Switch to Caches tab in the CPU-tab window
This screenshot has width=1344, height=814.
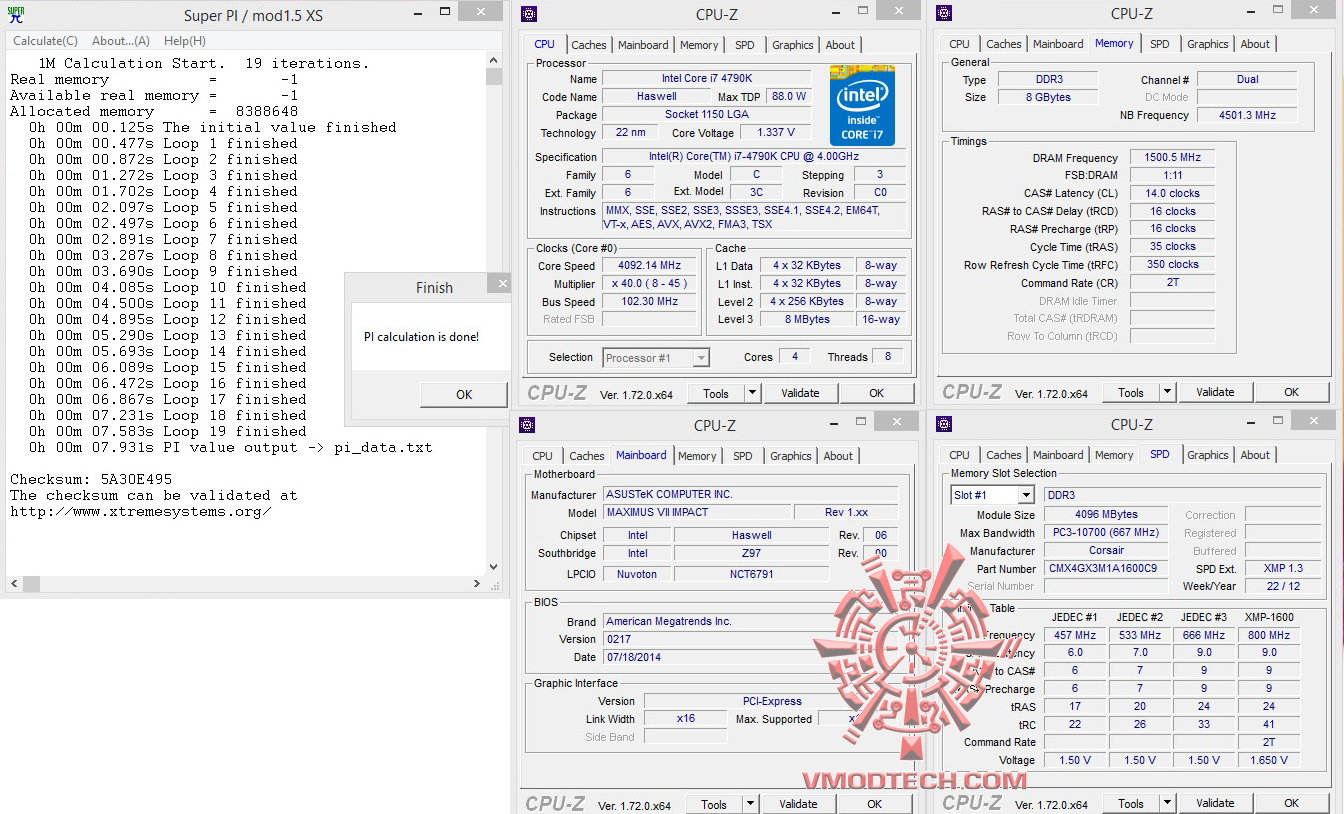[589, 45]
